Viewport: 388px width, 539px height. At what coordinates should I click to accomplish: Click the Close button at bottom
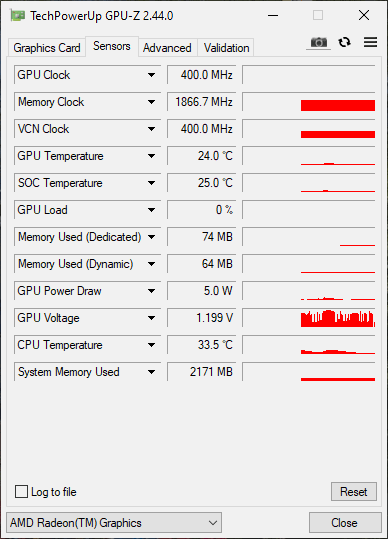(x=345, y=523)
